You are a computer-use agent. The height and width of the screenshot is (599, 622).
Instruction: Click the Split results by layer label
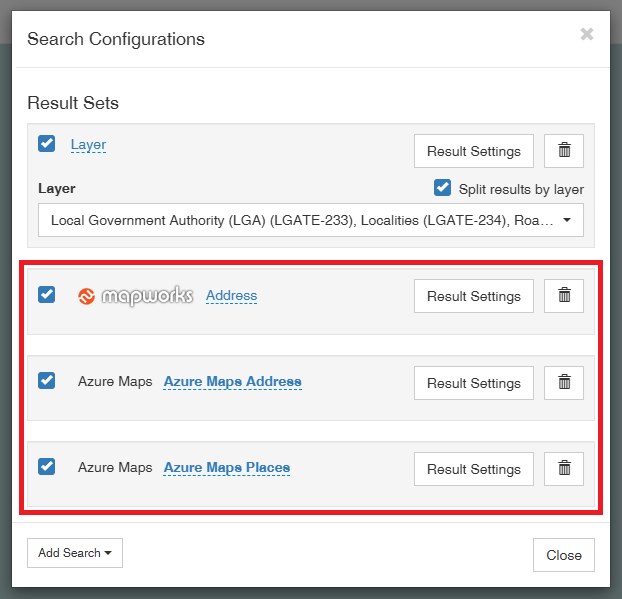521,189
